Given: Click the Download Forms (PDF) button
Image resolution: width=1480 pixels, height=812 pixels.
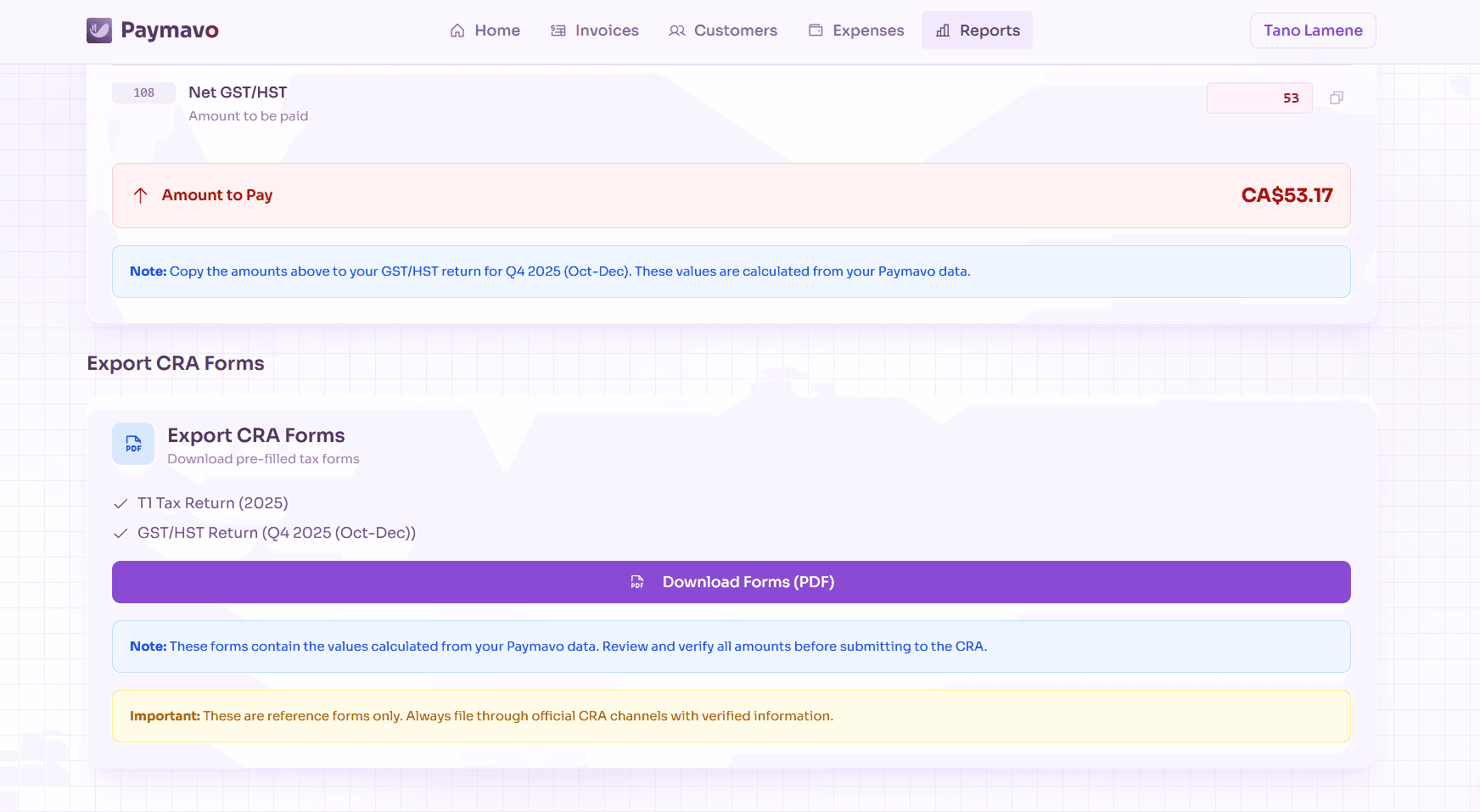Looking at the screenshot, I should click(x=731, y=582).
